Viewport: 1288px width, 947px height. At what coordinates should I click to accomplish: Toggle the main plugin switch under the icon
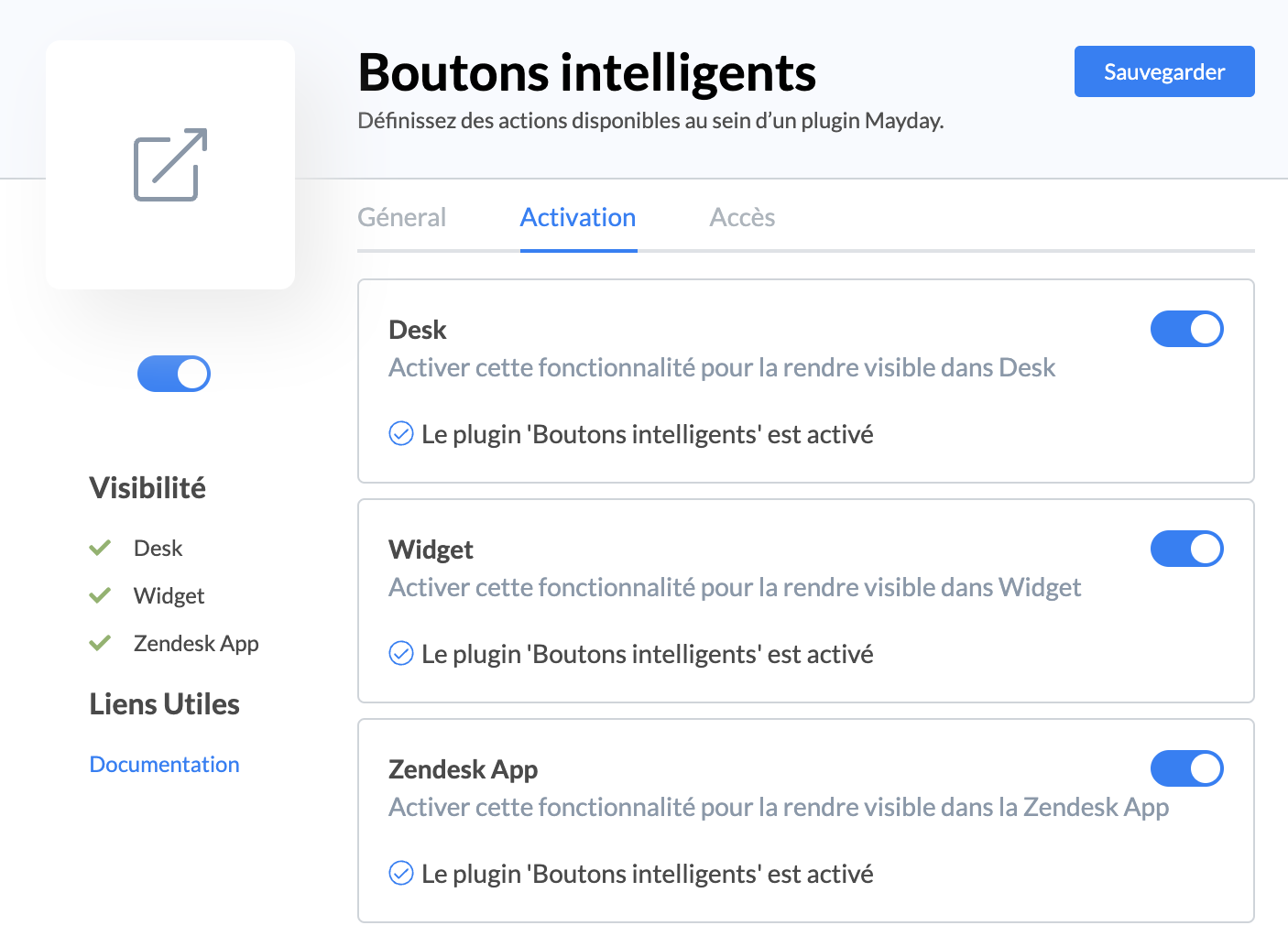(174, 374)
